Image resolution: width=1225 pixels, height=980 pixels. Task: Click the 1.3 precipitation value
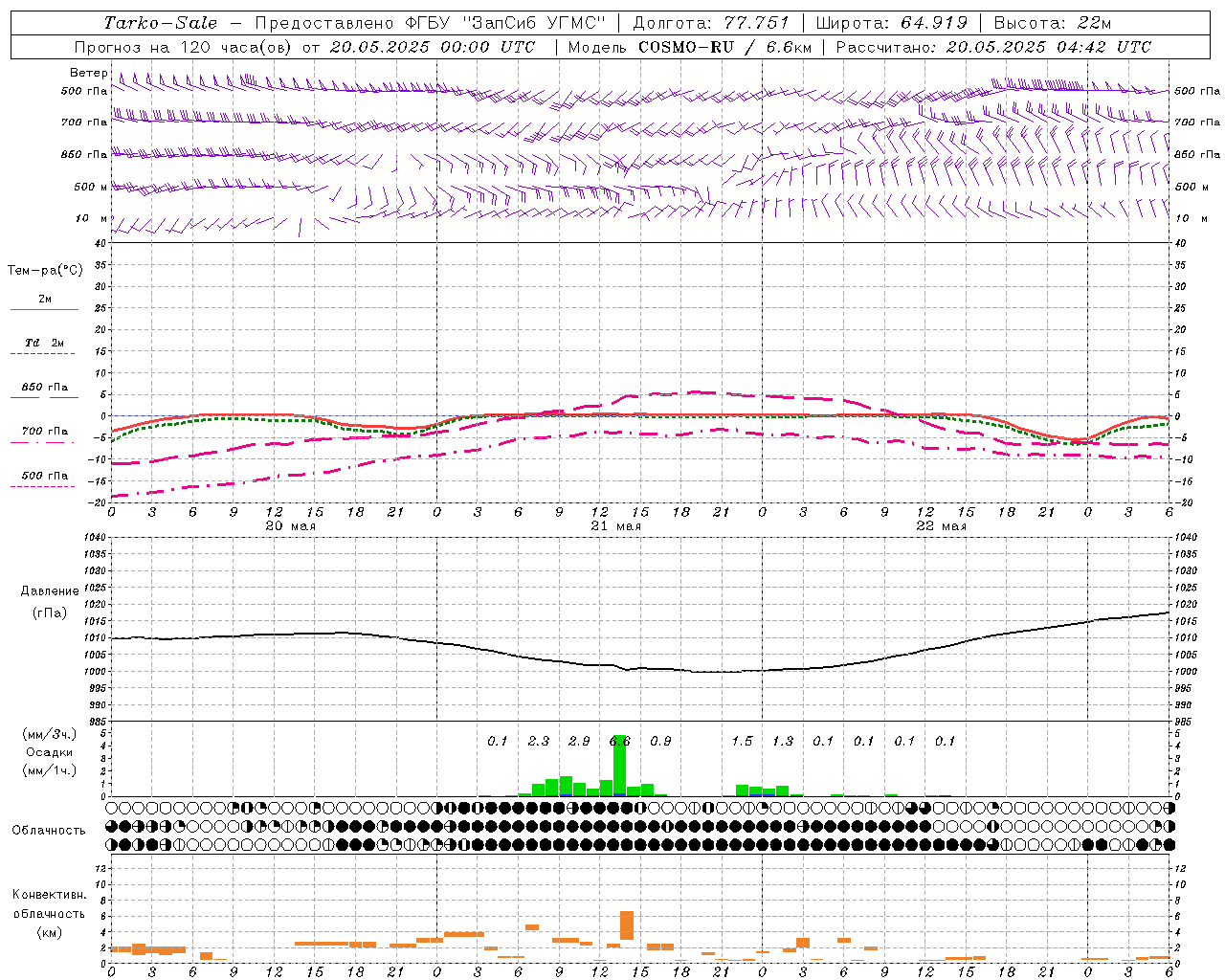pyautogui.click(x=783, y=741)
